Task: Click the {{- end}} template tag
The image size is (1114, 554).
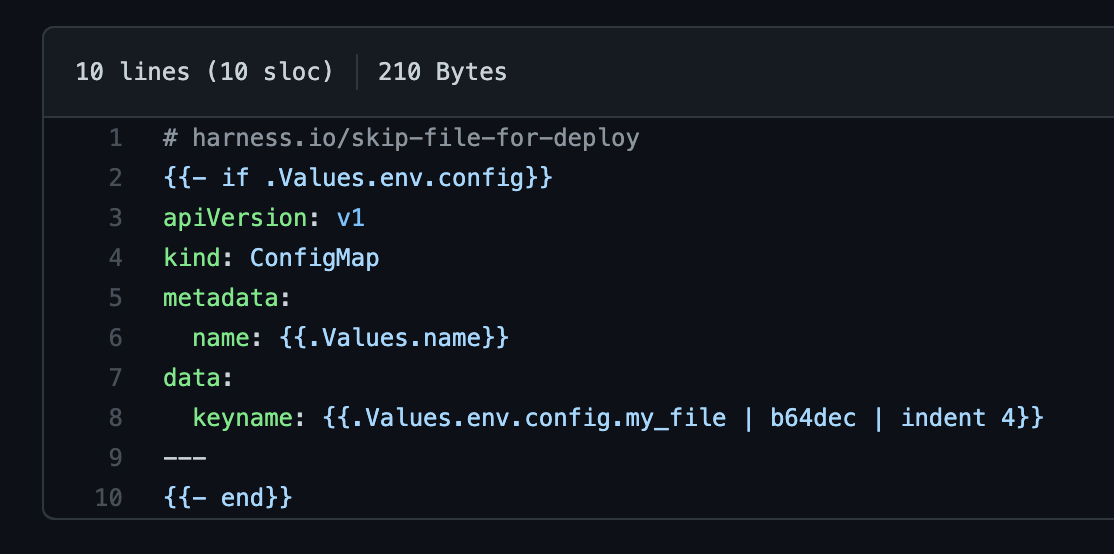Action: tap(228, 498)
